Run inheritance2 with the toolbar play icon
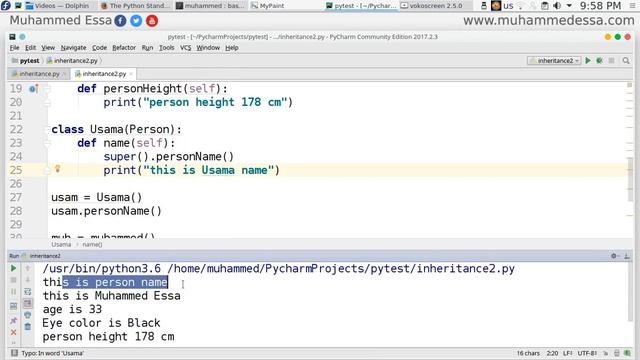The image size is (640, 360). click(588, 60)
